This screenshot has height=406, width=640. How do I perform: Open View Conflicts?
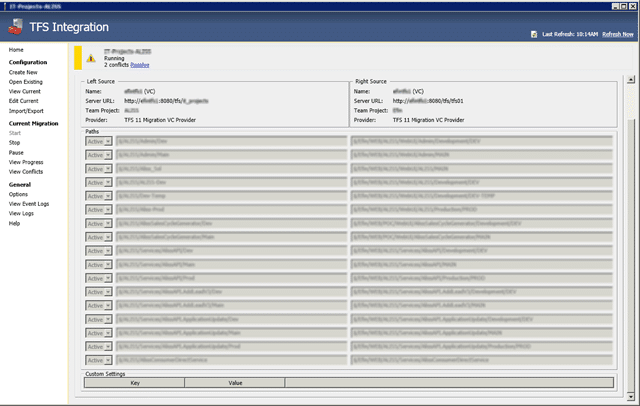click(26, 172)
